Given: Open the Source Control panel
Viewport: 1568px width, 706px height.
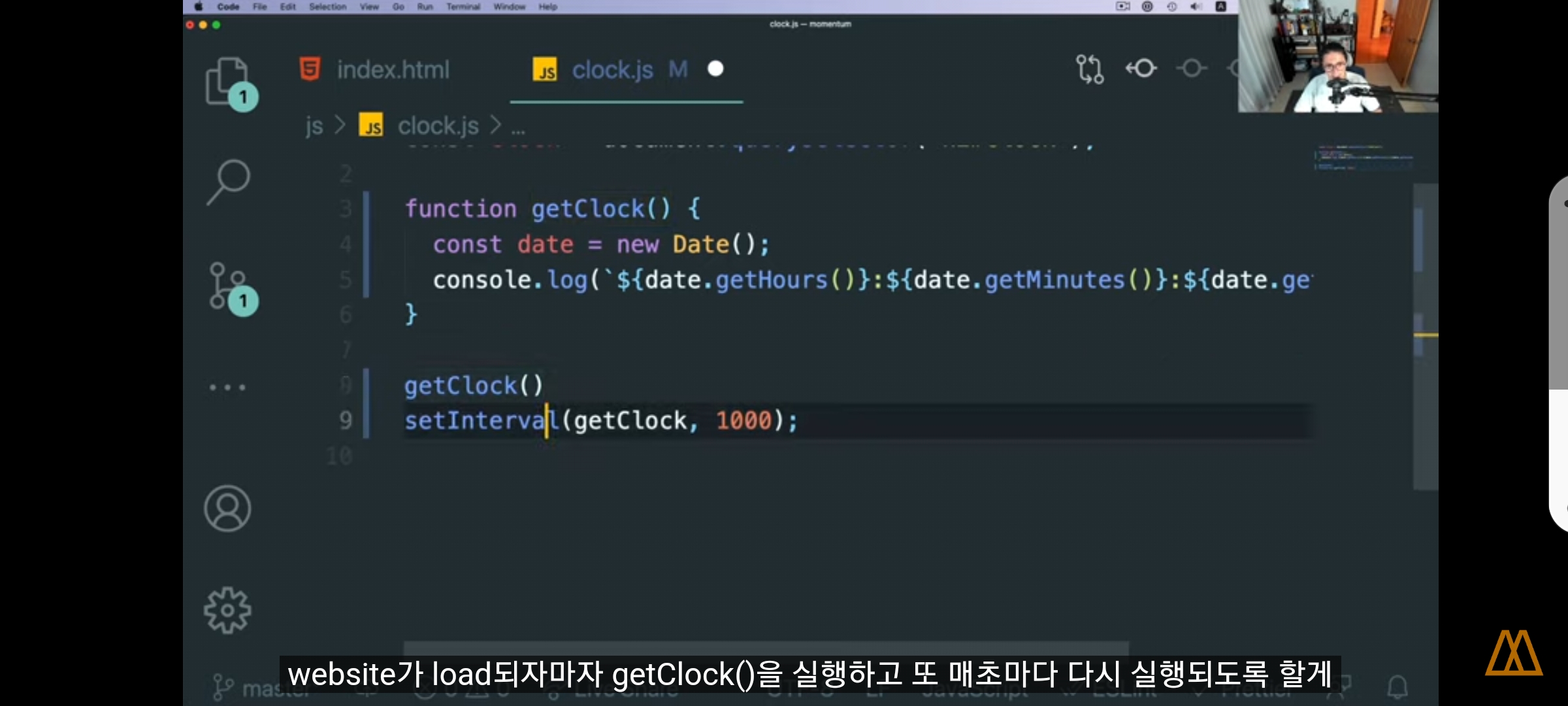Looking at the screenshot, I should 227,286.
